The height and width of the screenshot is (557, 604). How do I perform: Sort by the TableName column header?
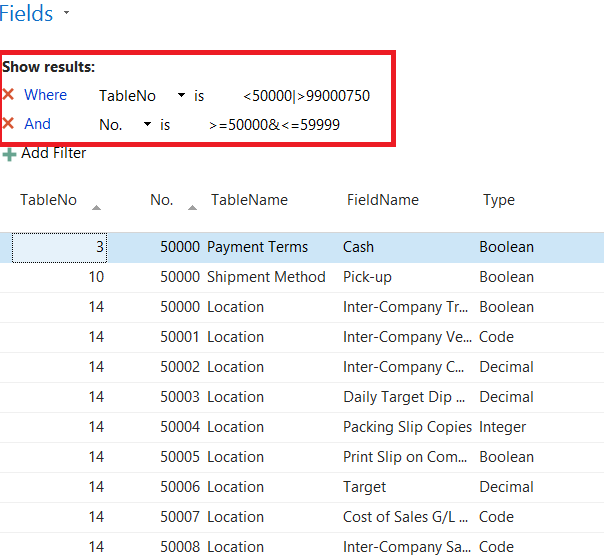click(250, 200)
